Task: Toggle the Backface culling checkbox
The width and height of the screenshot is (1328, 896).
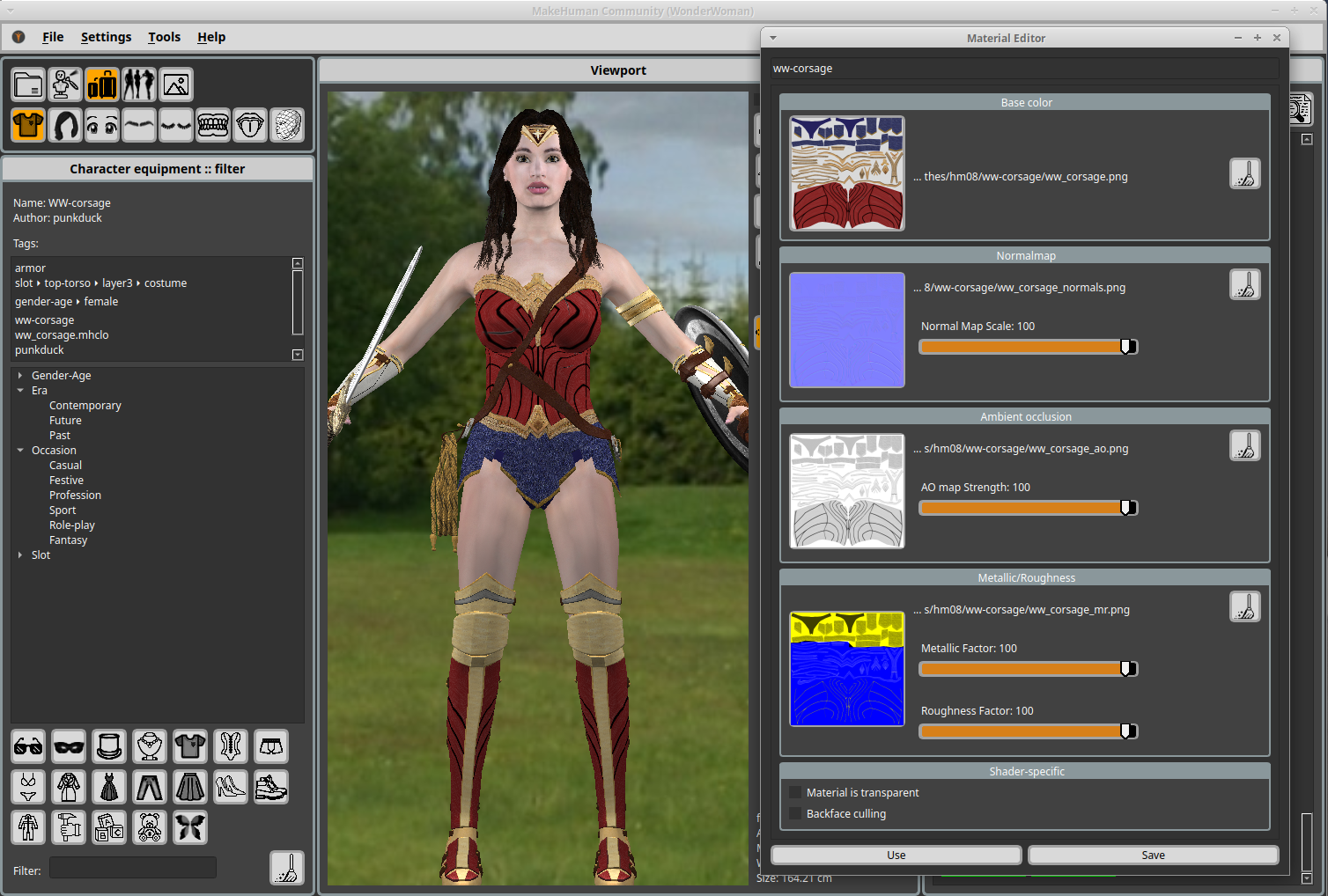Action: tap(795, 814)
